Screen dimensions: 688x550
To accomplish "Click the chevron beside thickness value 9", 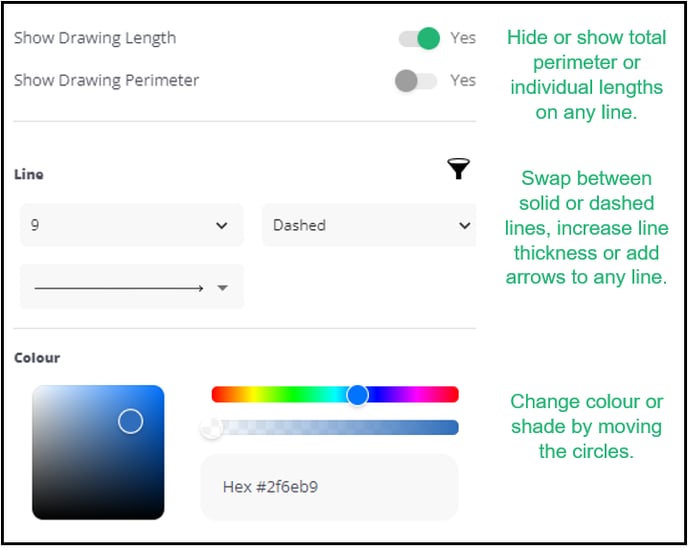I will [222, 226].
